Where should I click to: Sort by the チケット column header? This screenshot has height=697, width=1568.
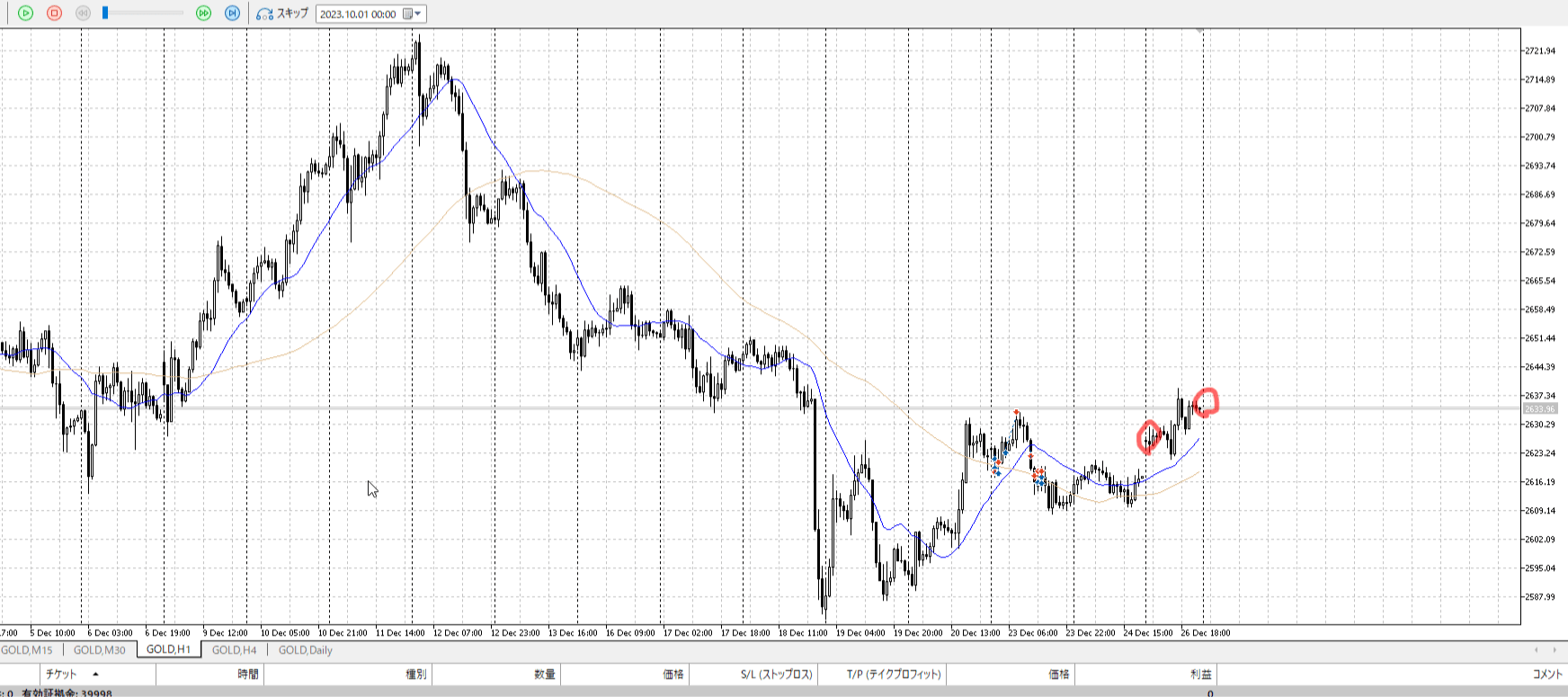(x=61, y=675)
